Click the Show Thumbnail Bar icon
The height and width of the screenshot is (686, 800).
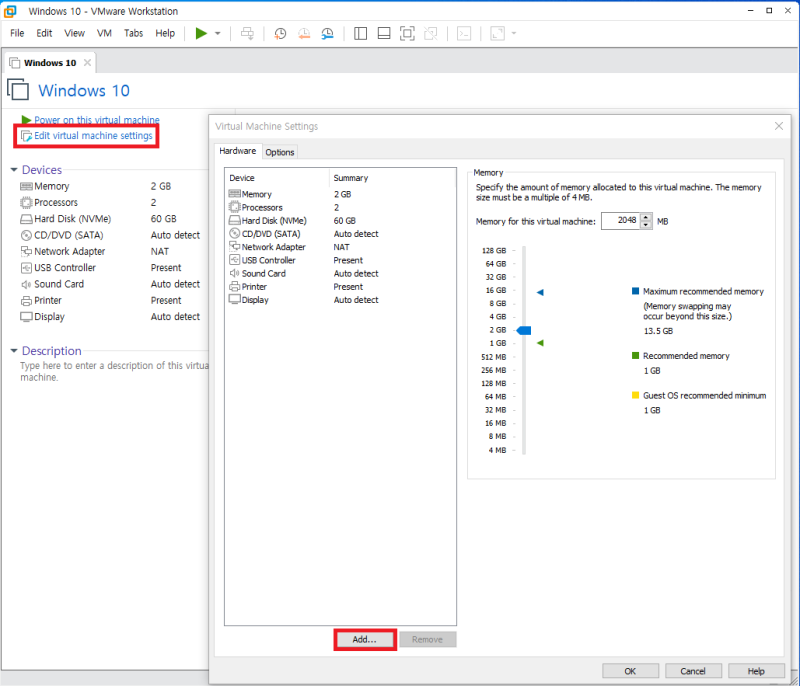(383, 33)
